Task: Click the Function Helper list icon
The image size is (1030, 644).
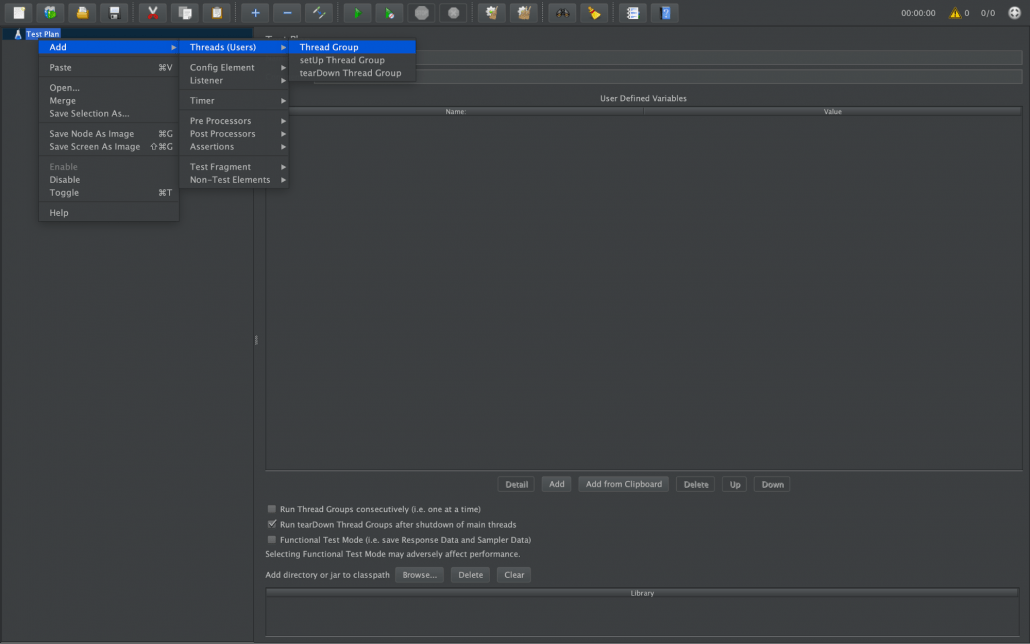Action: [x=632, y=13]
